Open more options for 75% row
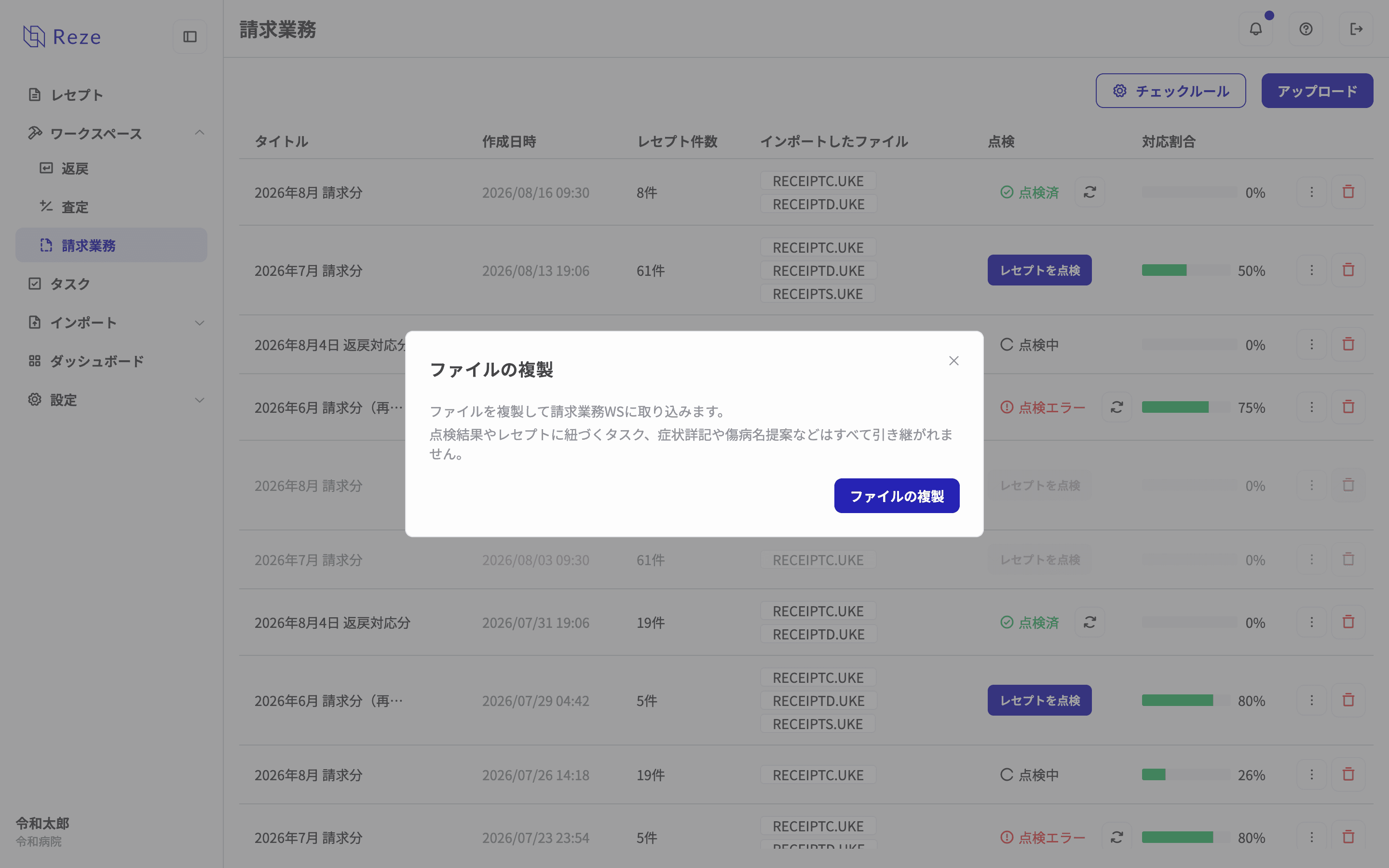The image size is (1389, 868). coord(1311,407)
